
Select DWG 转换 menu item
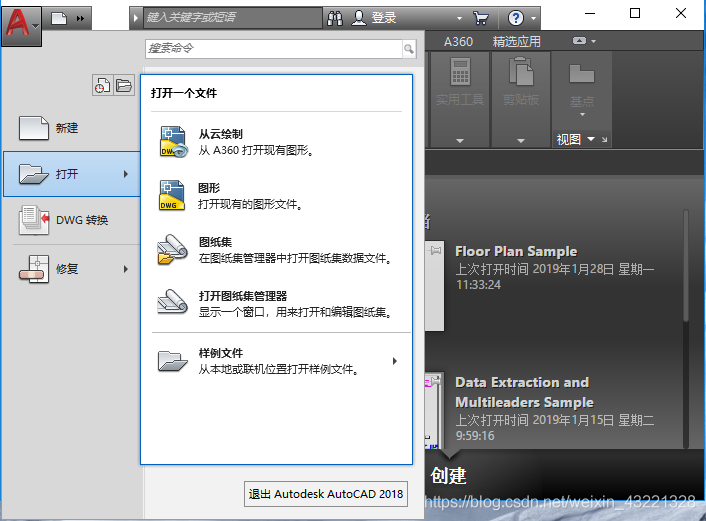[72, 220]
